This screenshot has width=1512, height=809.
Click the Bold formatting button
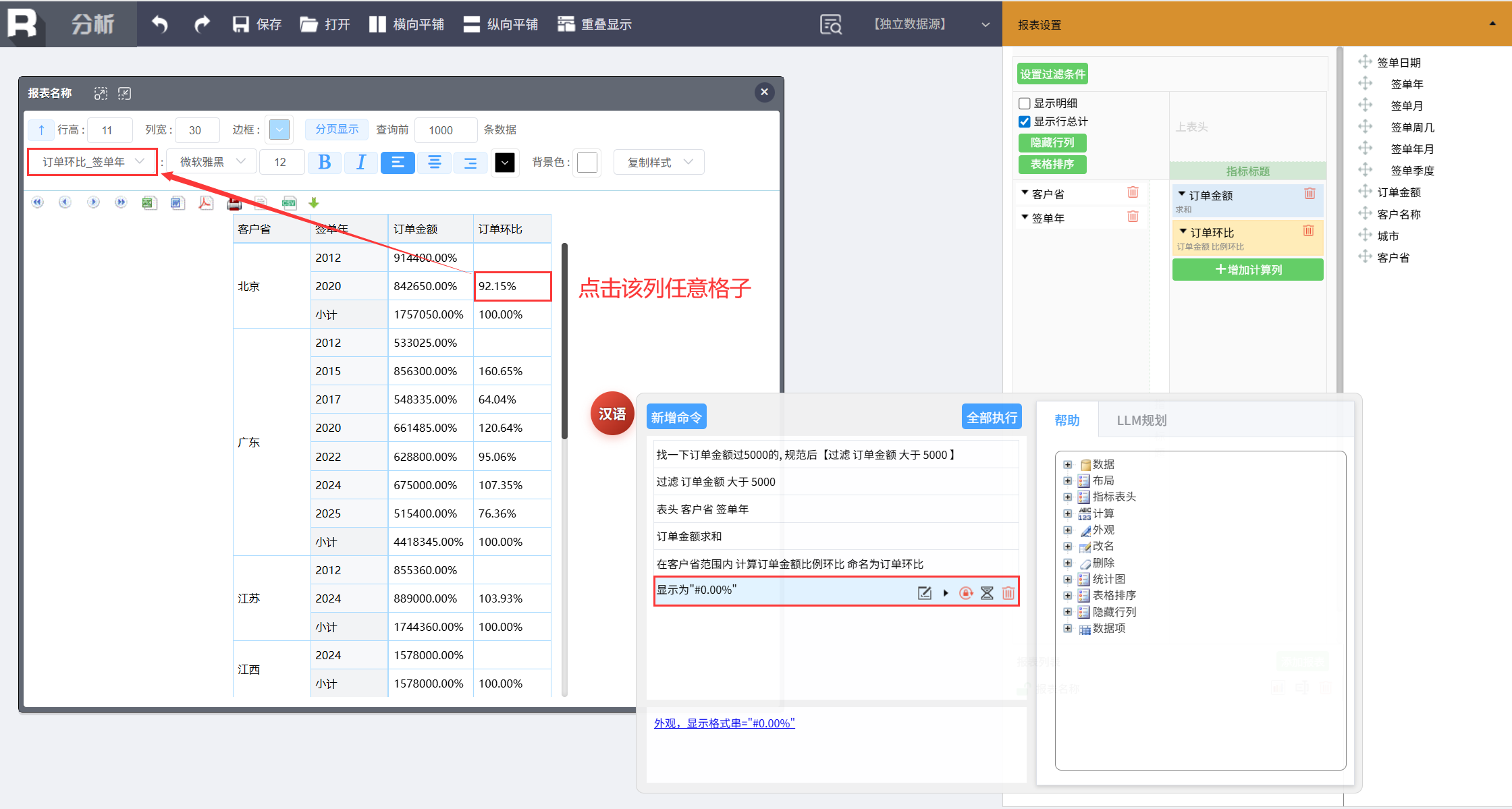click(x=324, y=162)
